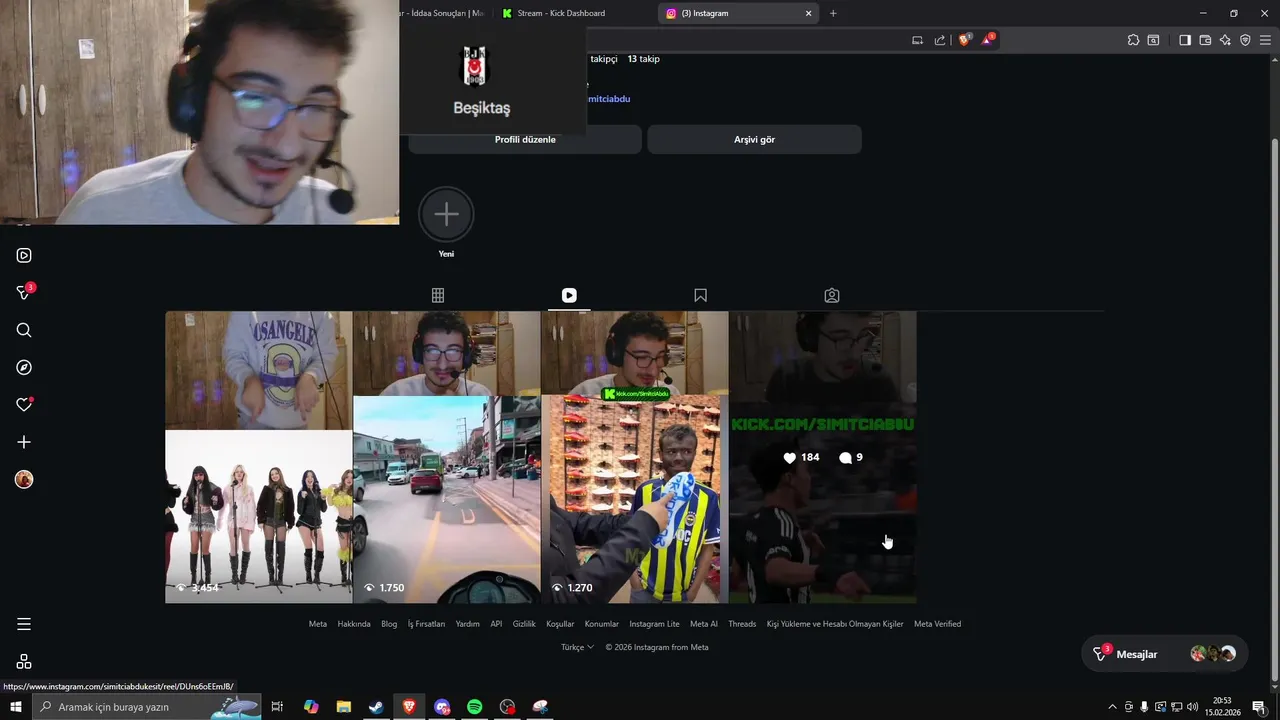The width and height of the screenshot is (1280, 720).
Task: Open Brave VPN shield icon in toolbar
Action: coord(1245,40)
